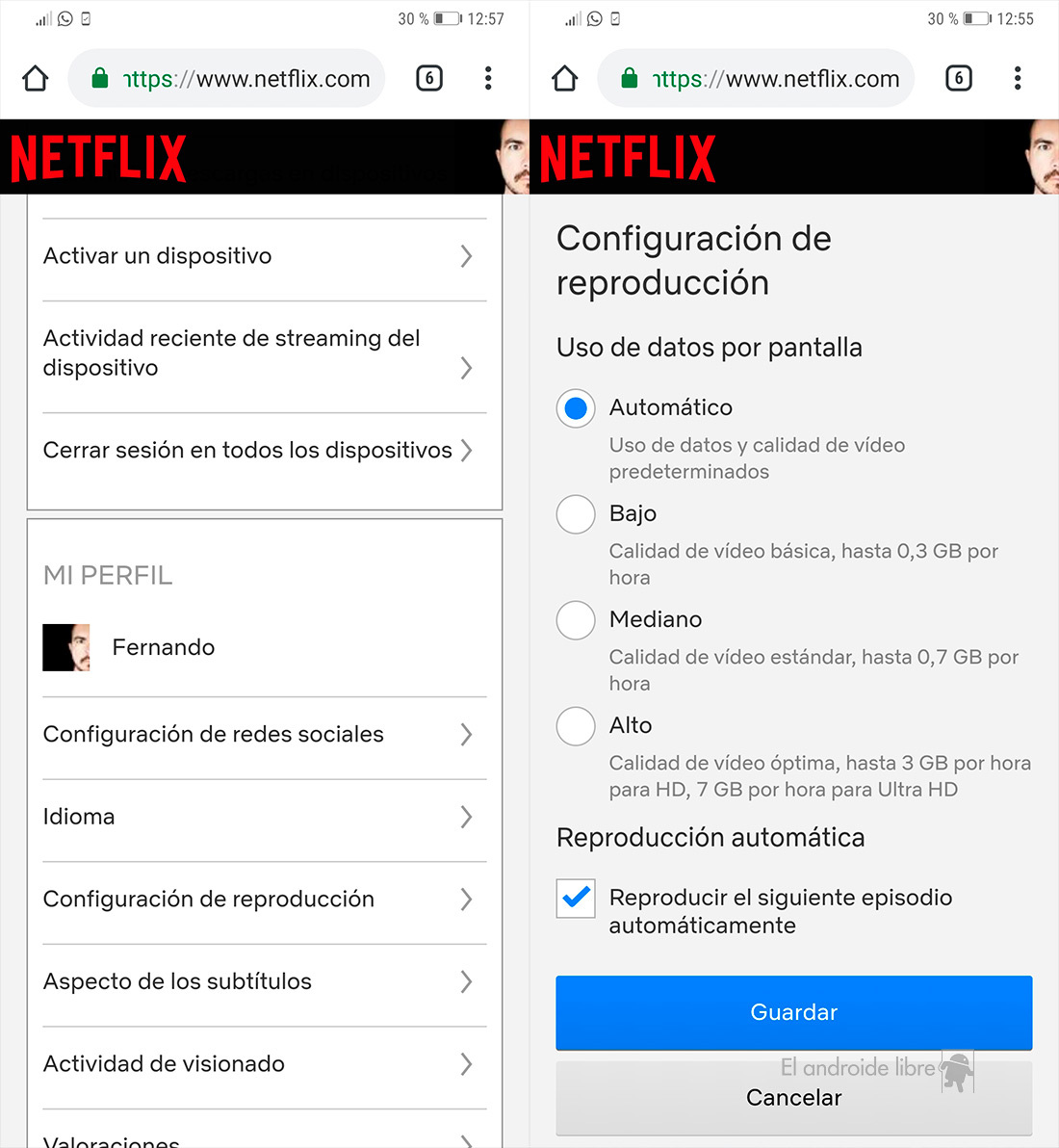Open three-dot menu in left browser
Image resolution: width=1059 pixels, height=1148 pixels.
pyautogui.click(x=488, y=78)
